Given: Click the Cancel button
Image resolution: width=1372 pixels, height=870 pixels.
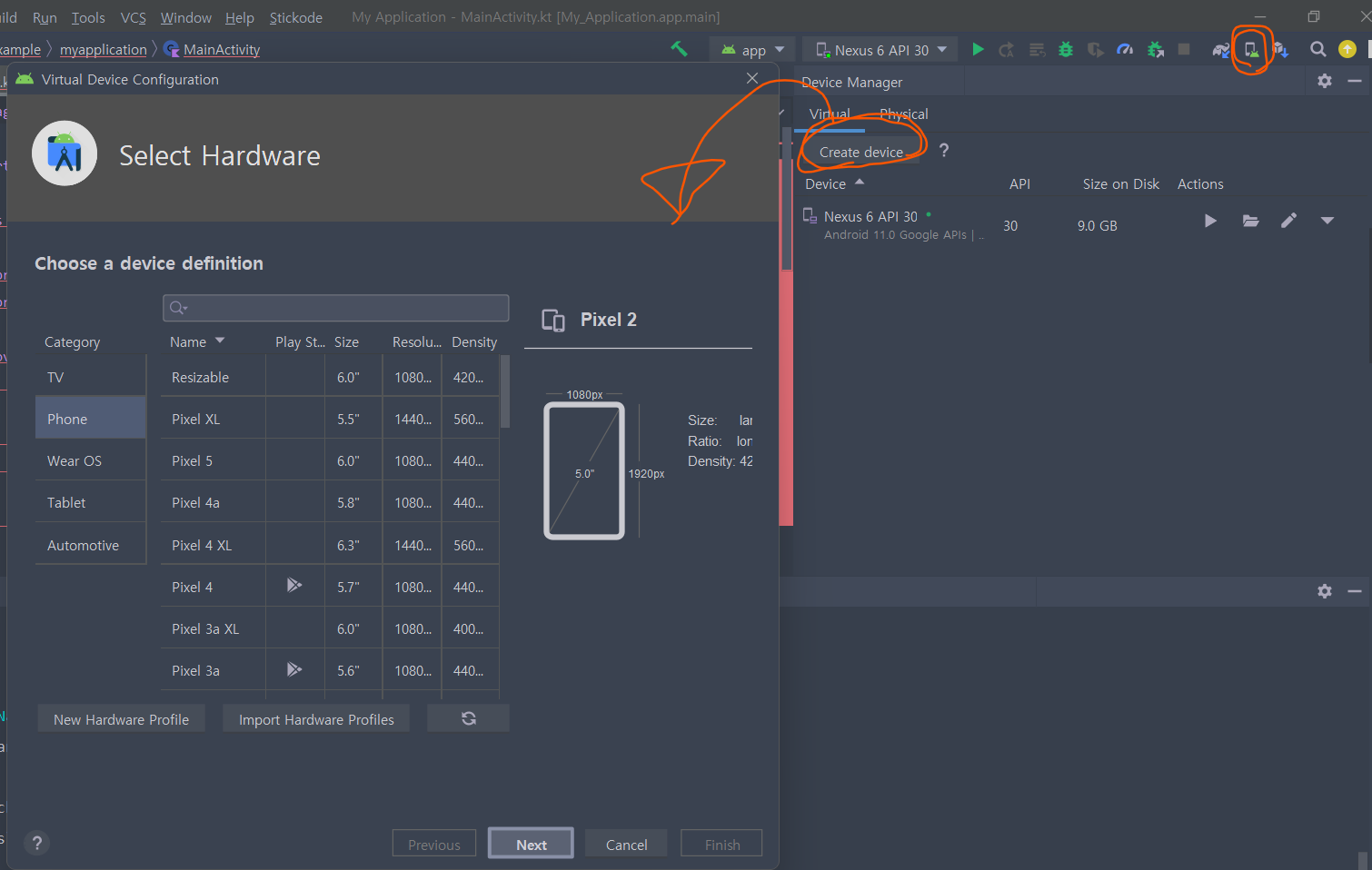Looking at the screenshot, I should point(626,844).
